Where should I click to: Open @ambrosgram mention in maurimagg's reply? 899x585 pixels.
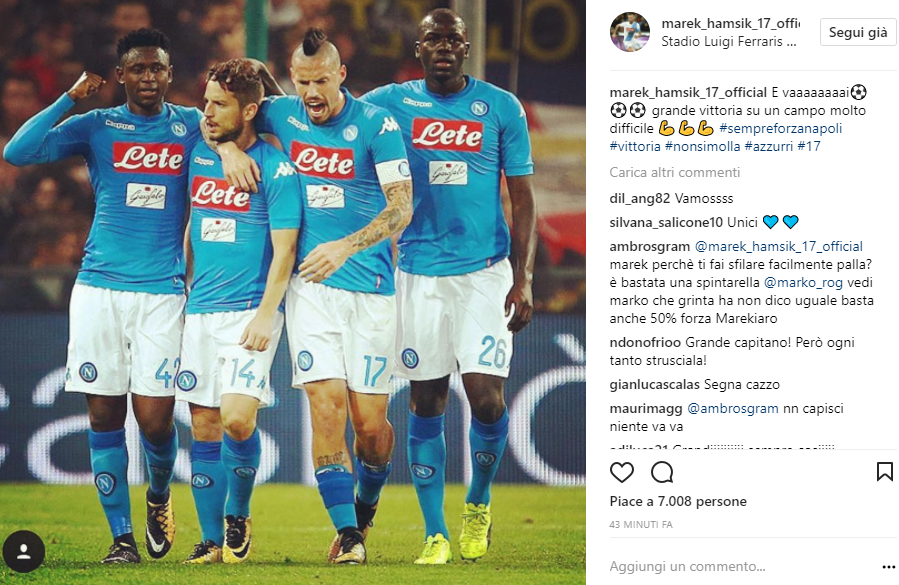click(x=733, y=409)
